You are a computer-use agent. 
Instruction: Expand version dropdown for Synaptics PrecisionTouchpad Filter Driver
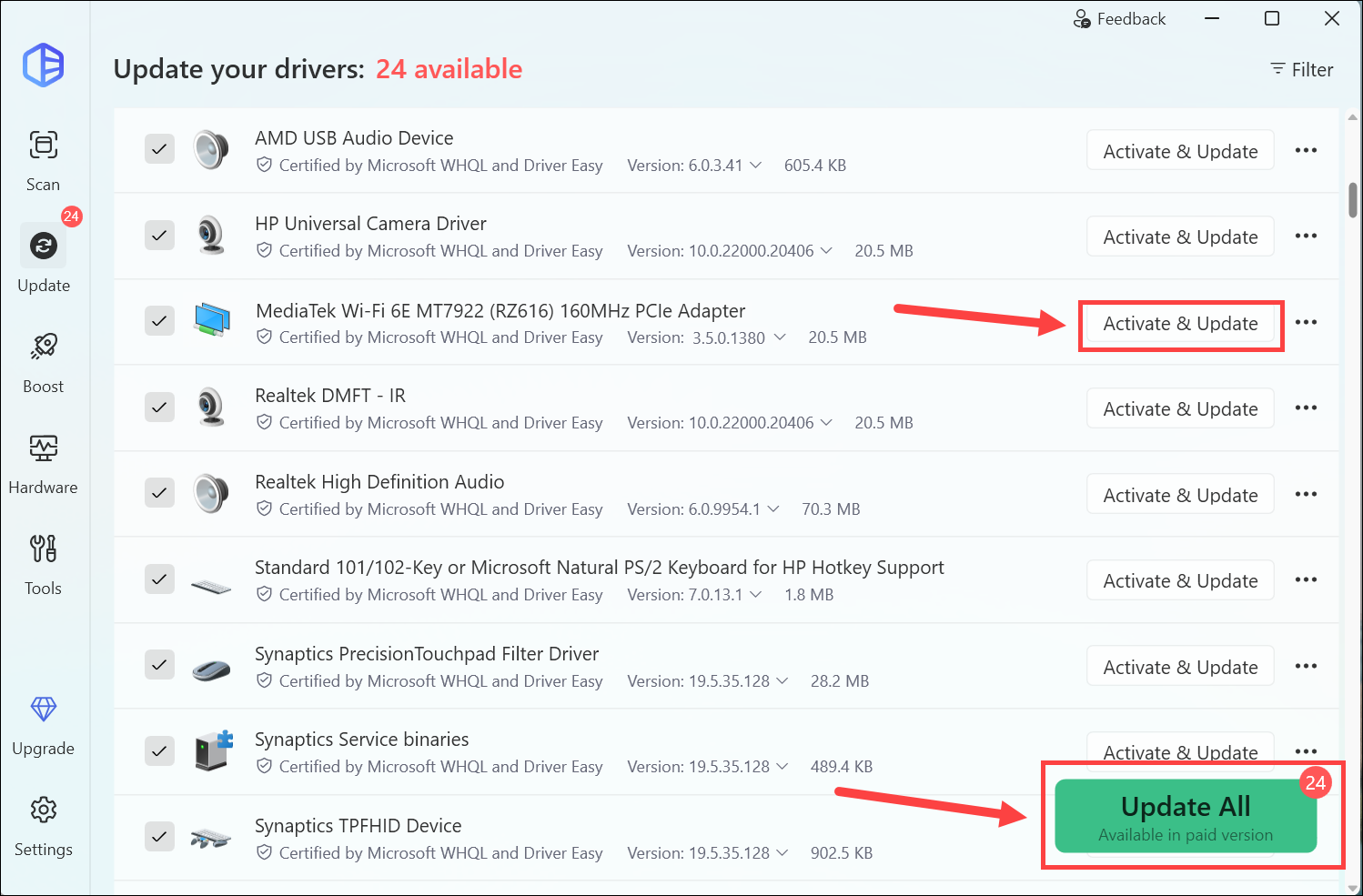(782, 680)
